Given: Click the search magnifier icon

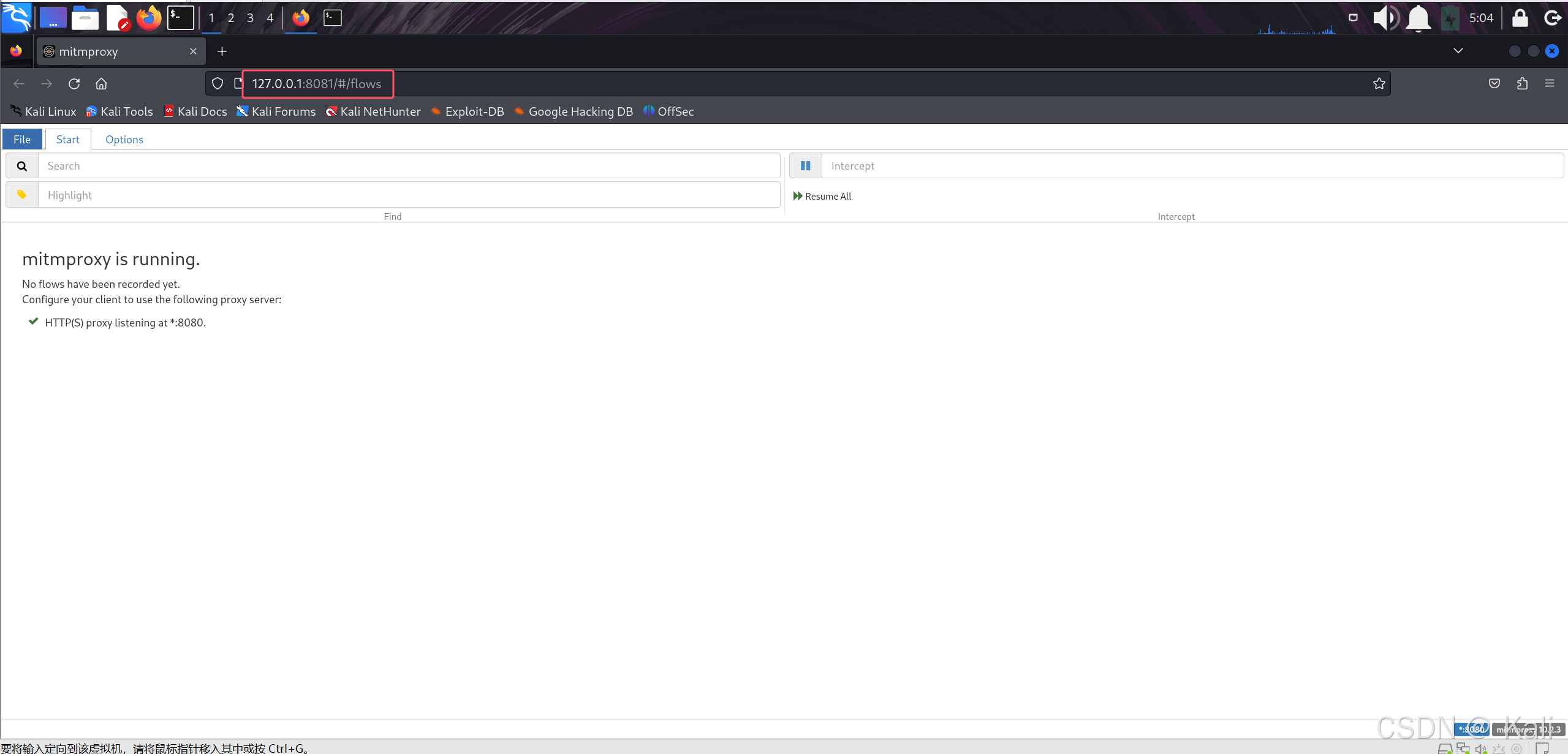Looking at the screenshot, I should [22, 166].
